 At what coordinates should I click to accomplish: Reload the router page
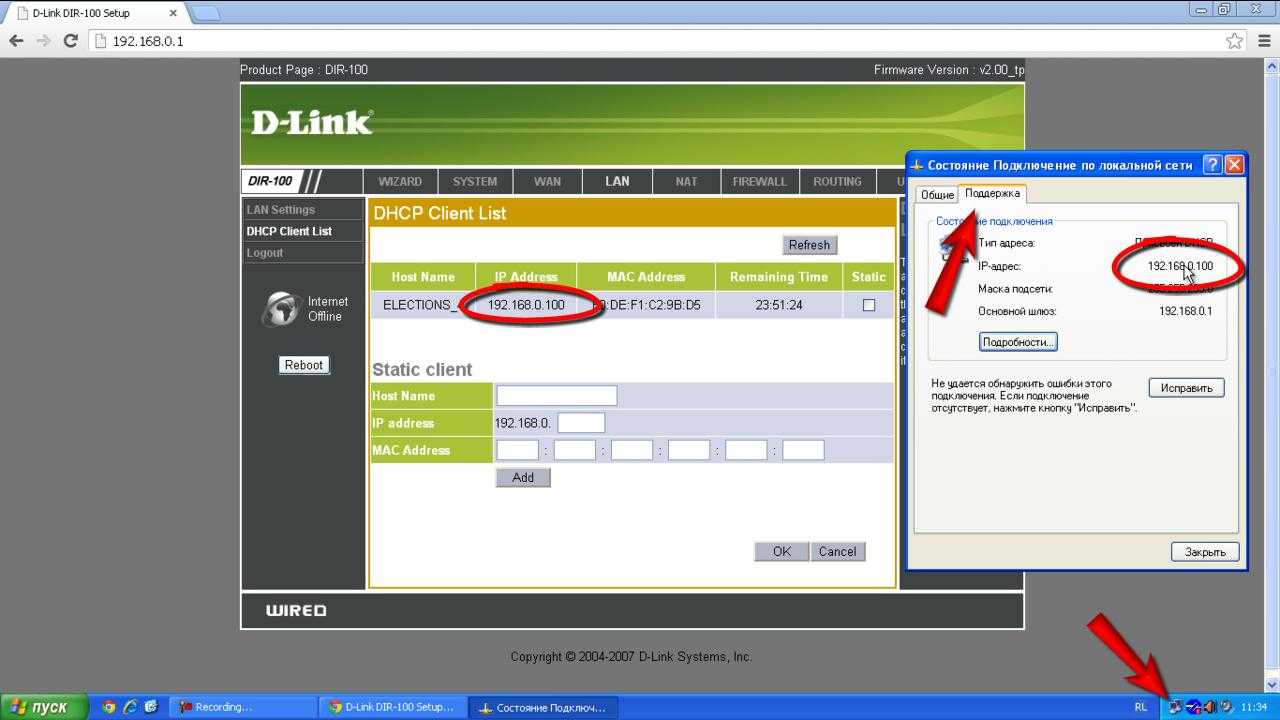tap(70, 41)
